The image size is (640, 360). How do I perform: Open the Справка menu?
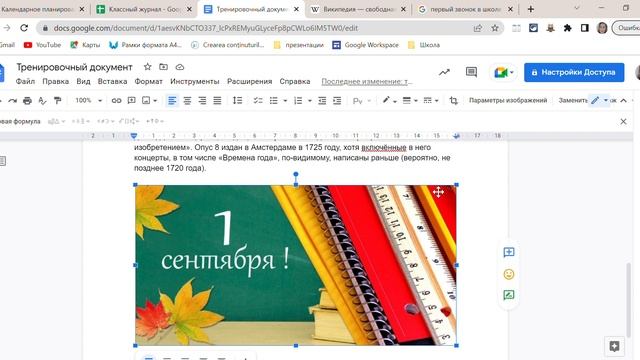(295, 81)
